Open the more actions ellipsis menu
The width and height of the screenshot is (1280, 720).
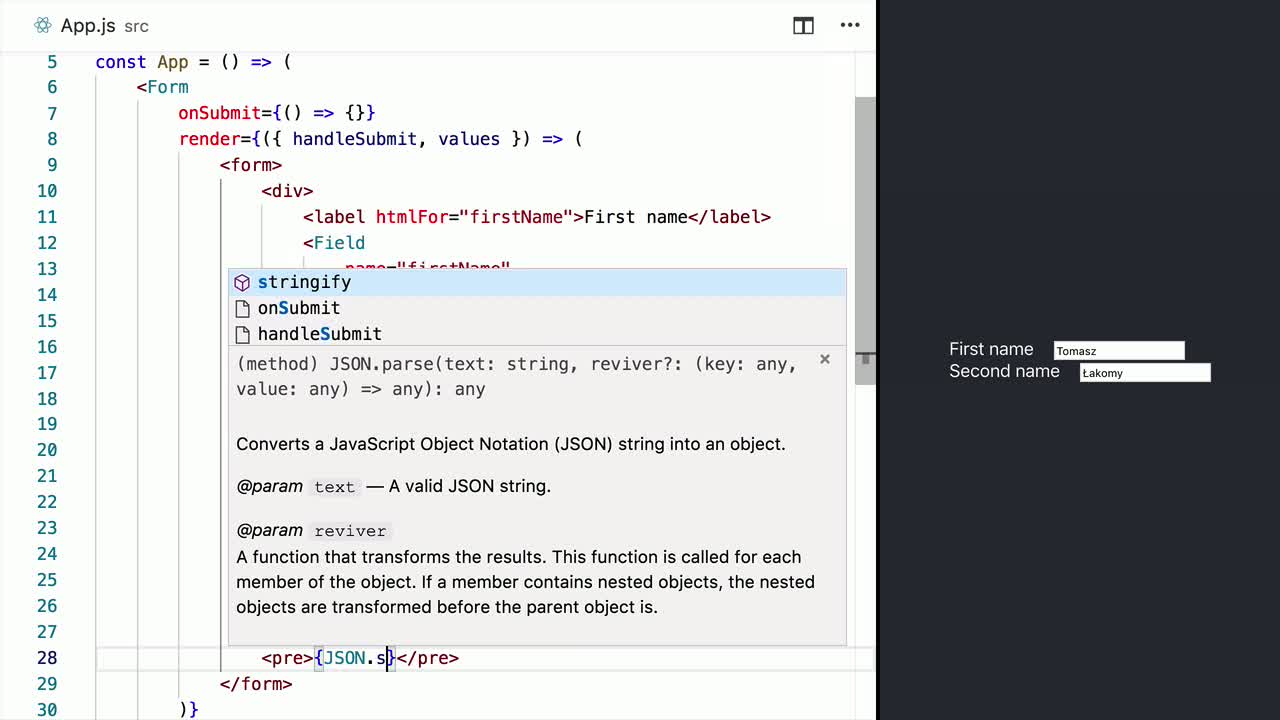coord(849,26)
